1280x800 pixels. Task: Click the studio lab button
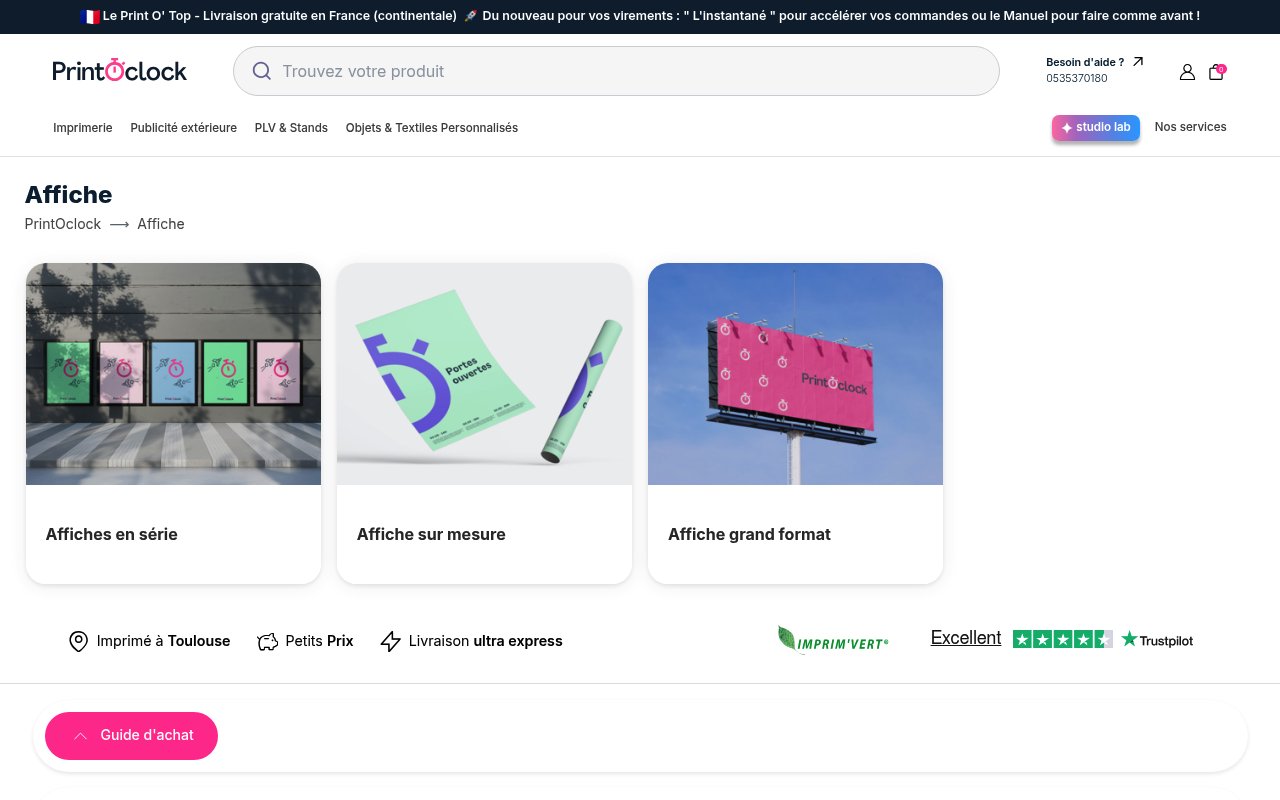[1096, 128]
